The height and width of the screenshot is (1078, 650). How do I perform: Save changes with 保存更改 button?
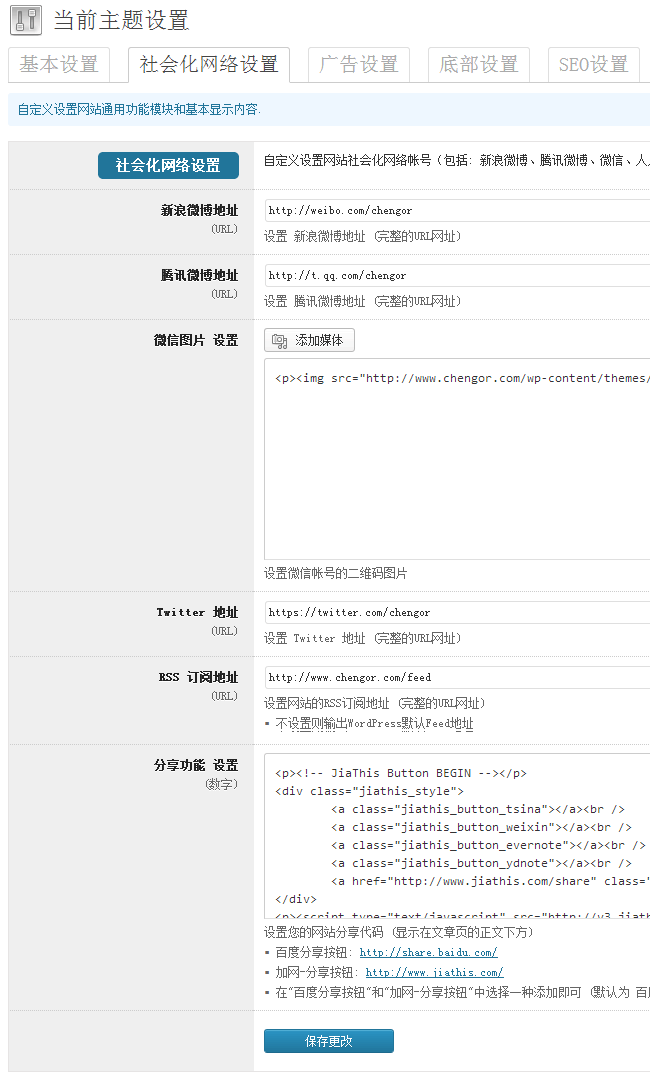coord(329,1041)
